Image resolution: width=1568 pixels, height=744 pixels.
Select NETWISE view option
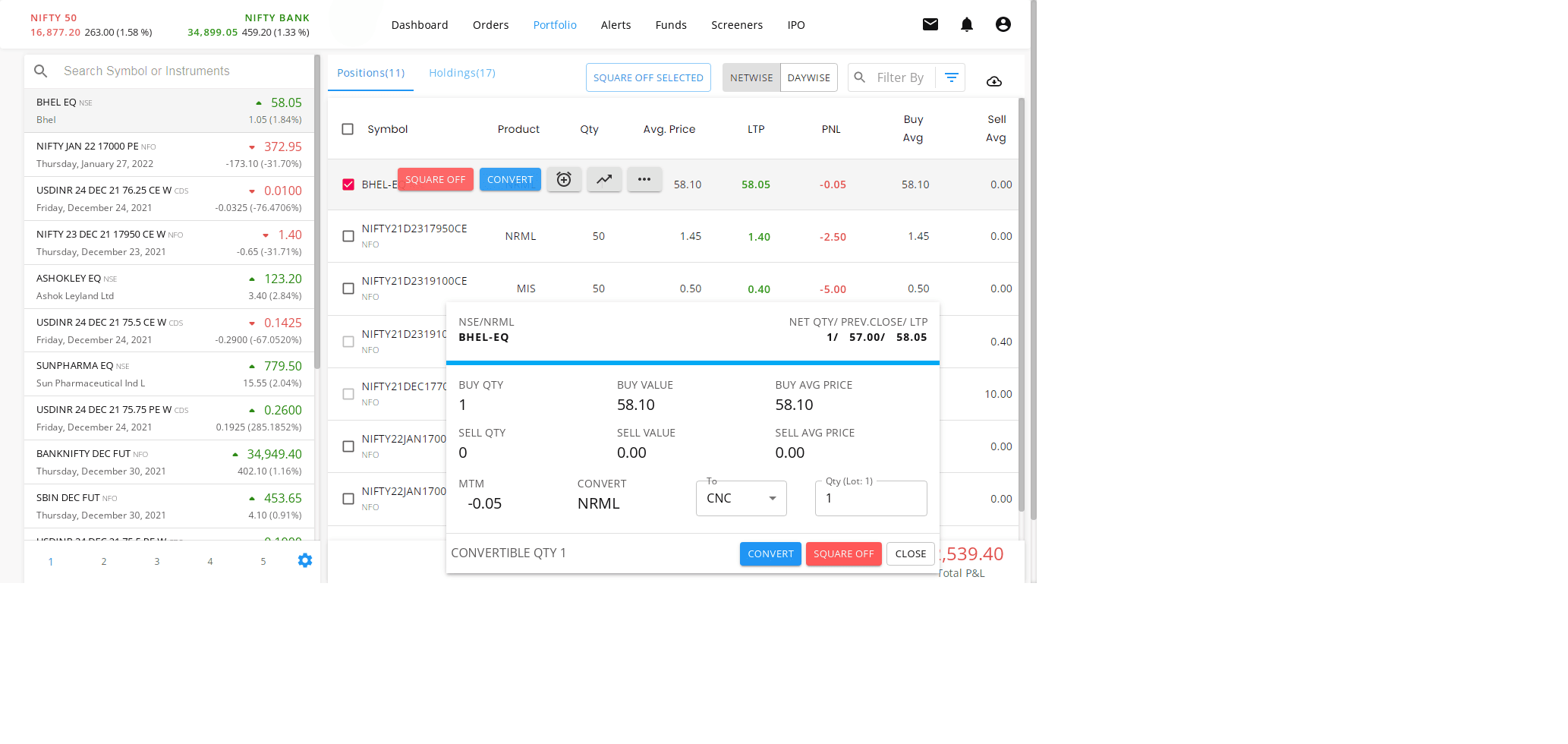[751, 77]
